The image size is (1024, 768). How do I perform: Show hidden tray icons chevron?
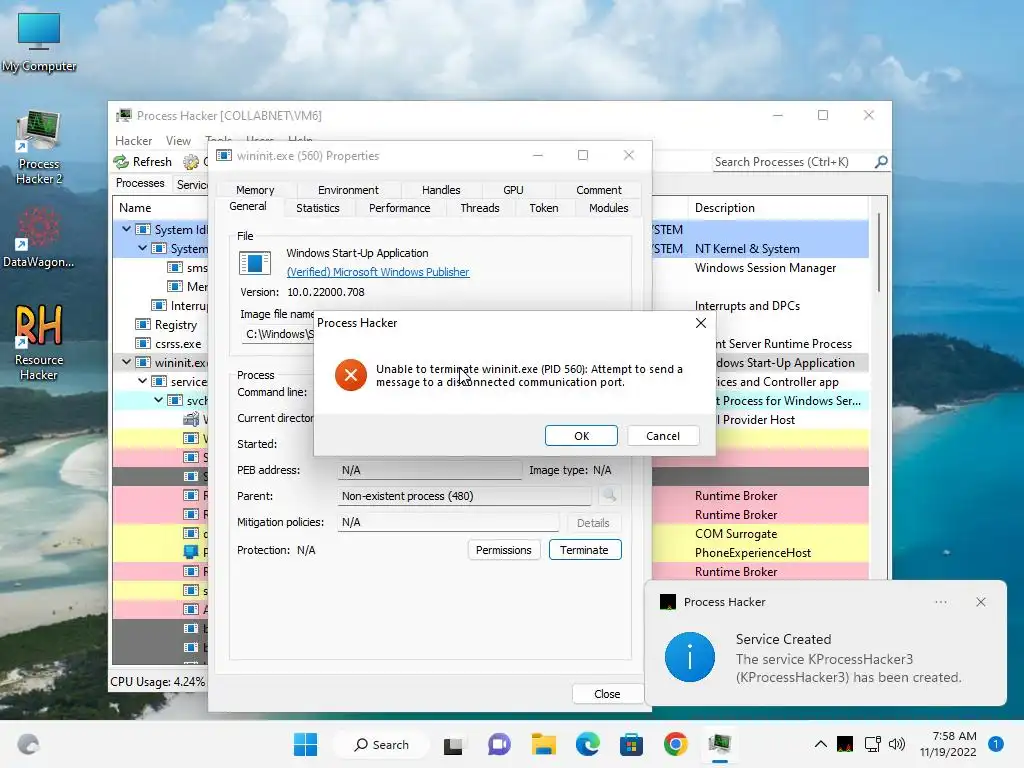tap(821, 744)
